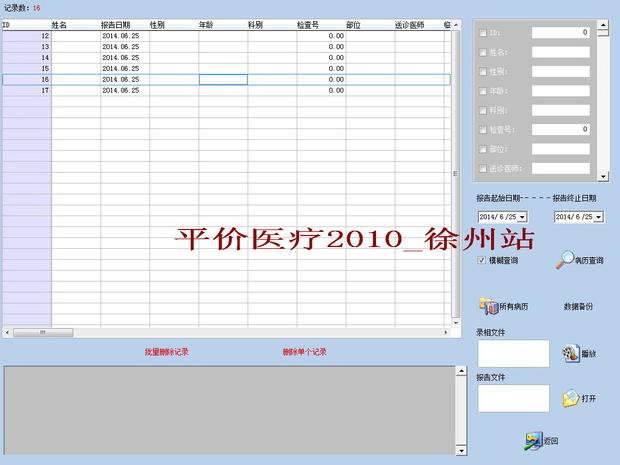Click the 报告日期 column header
The image size is (620, 465).
115,23
